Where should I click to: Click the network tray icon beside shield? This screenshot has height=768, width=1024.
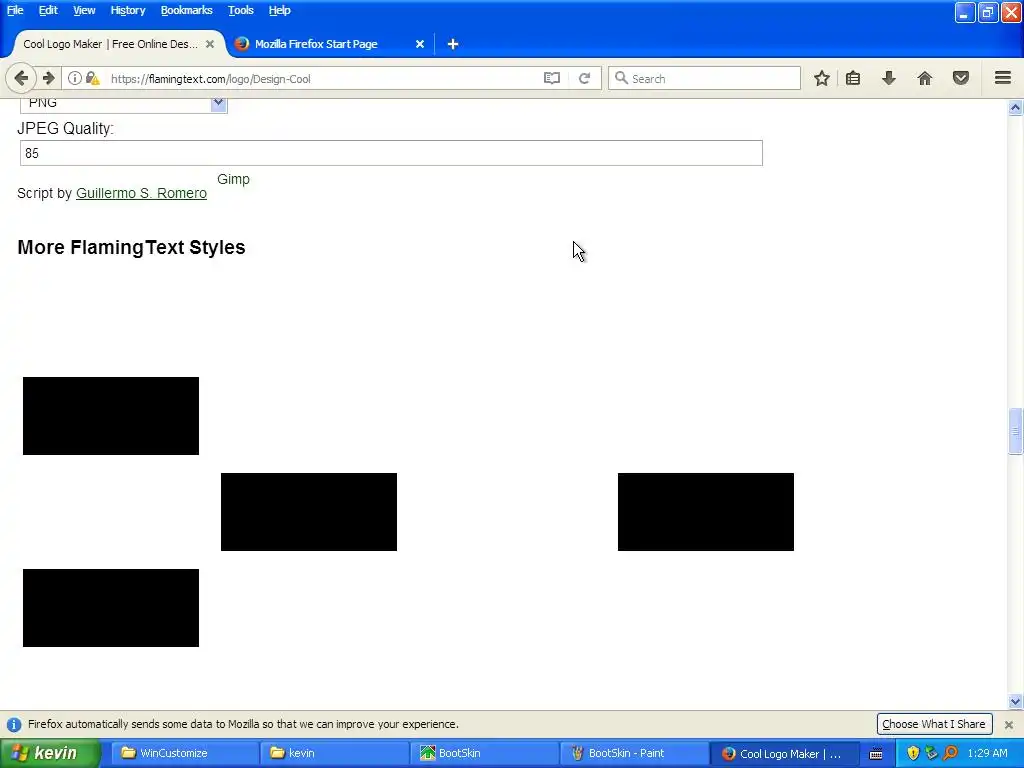(932, 753)
